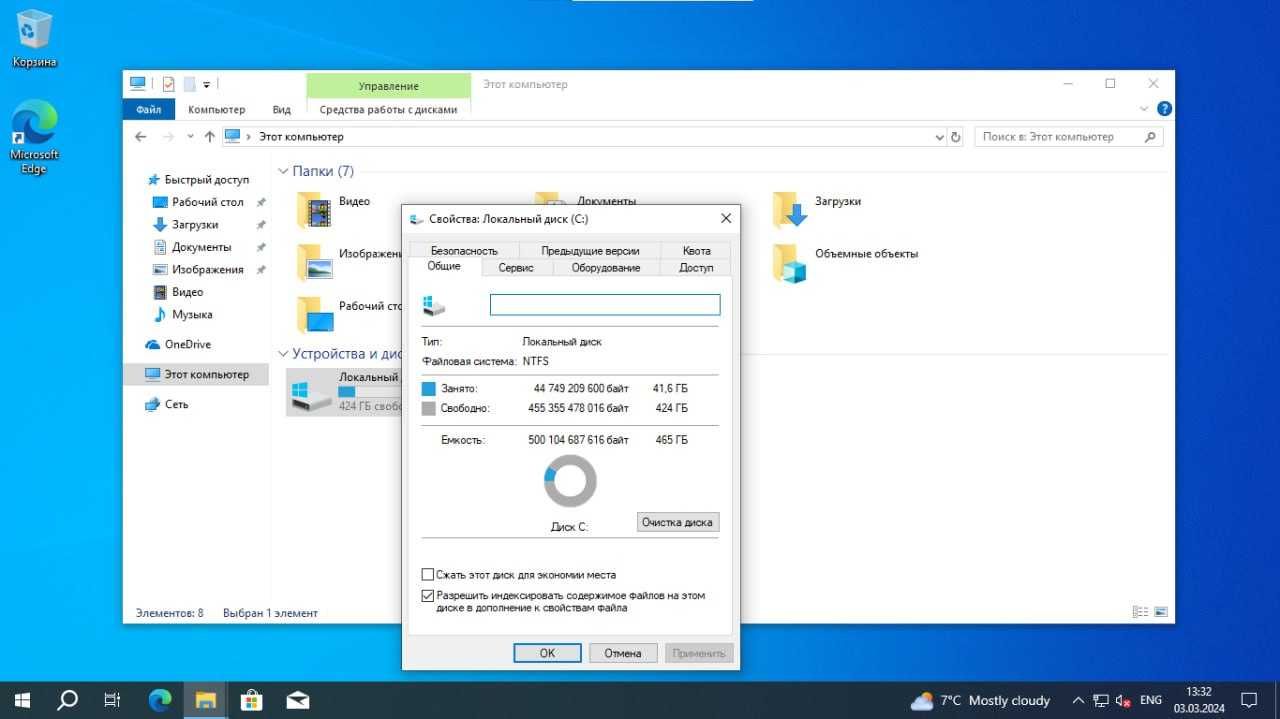Expand the ribbon chevron
This screenshot has width=1280, height=719.
(1144, 109)
